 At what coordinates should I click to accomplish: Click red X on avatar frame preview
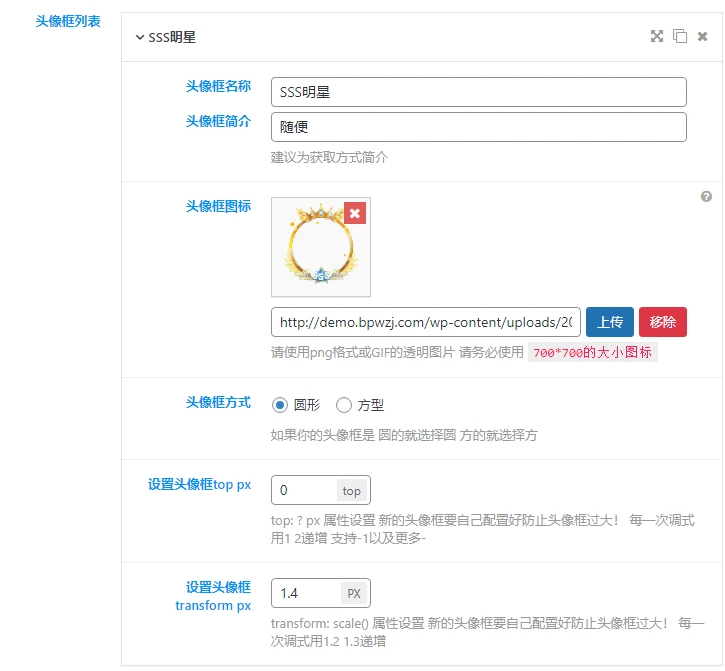[355, 213]
